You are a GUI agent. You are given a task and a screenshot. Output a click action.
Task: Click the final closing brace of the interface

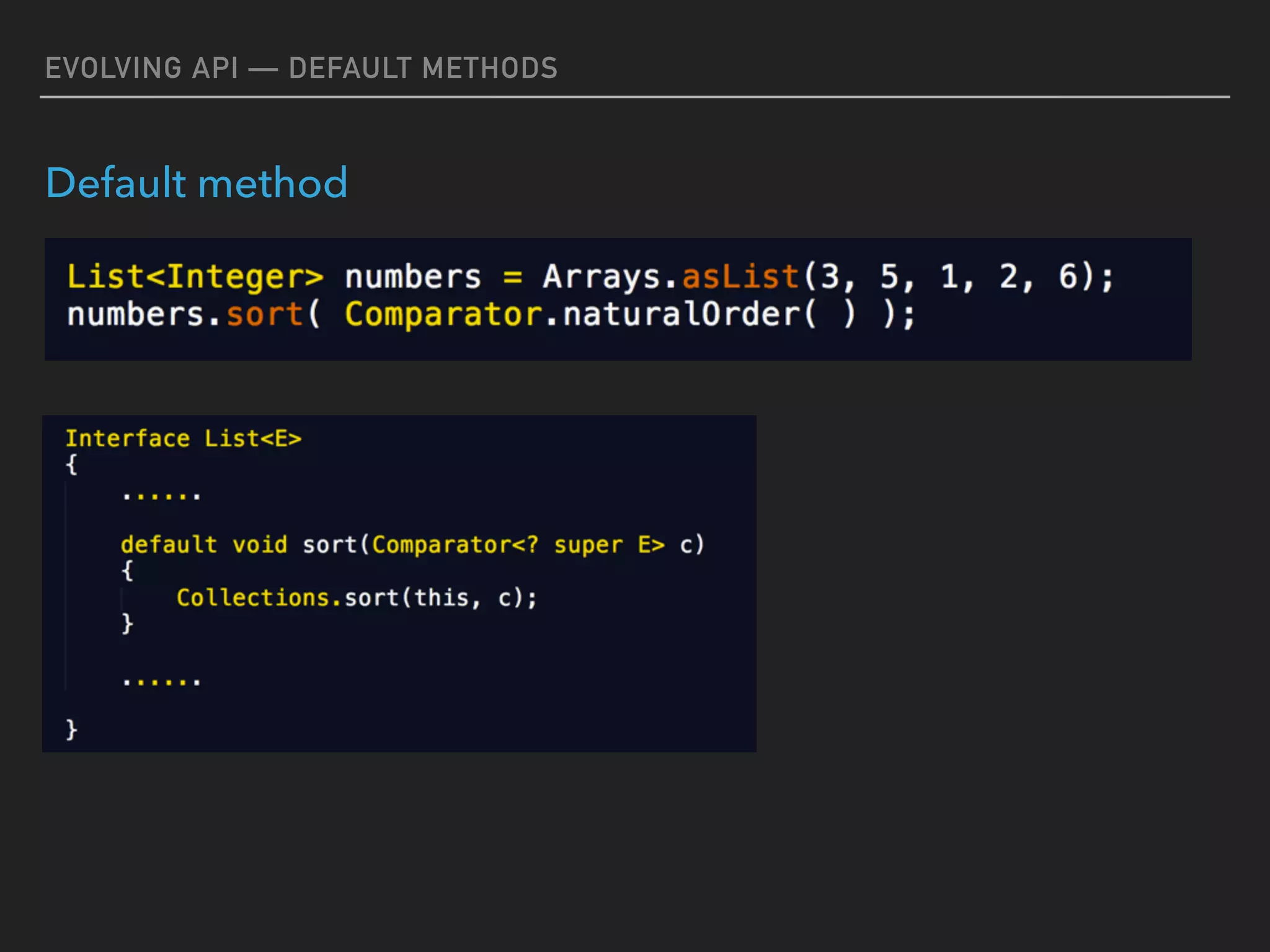[71, 729]
